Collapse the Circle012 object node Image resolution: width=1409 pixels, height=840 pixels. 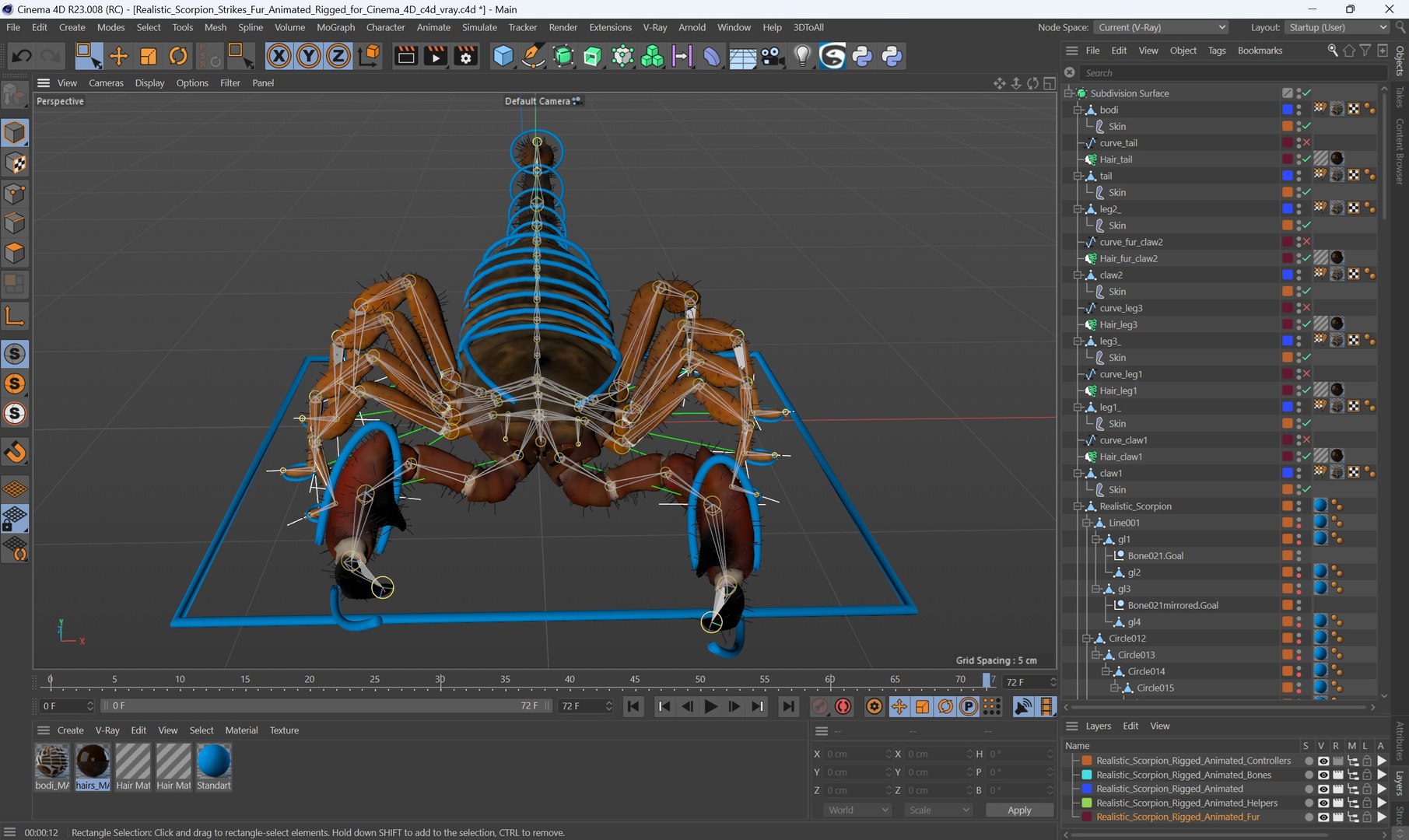tap(1088, 639)
